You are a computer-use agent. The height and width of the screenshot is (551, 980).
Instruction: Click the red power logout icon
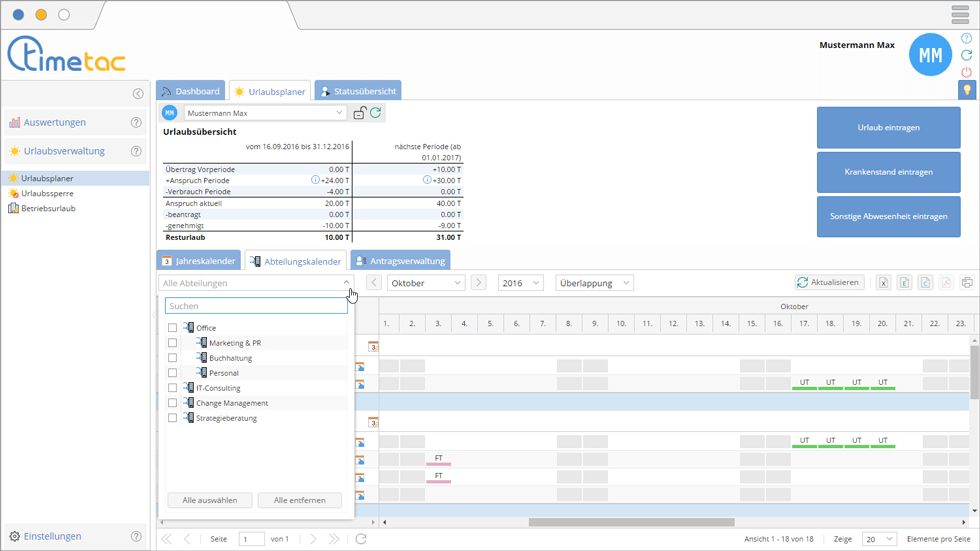966,72
